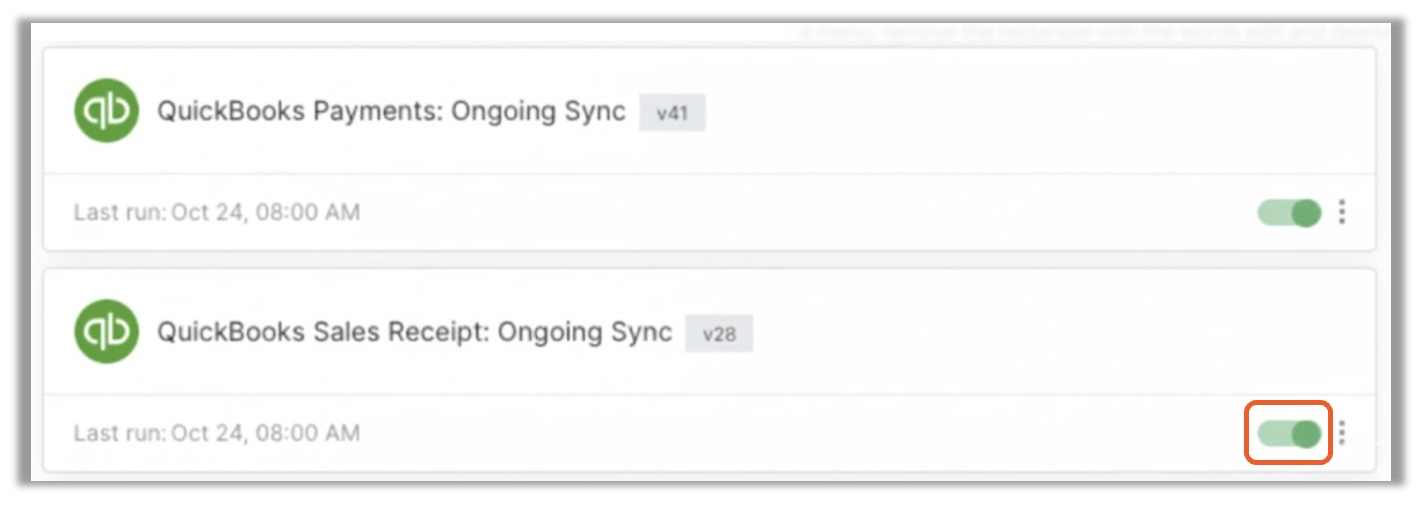
Task: Disable the QuickBooks Payments Ongoing Sync toggle
Action: click(x=1289, y=212)
